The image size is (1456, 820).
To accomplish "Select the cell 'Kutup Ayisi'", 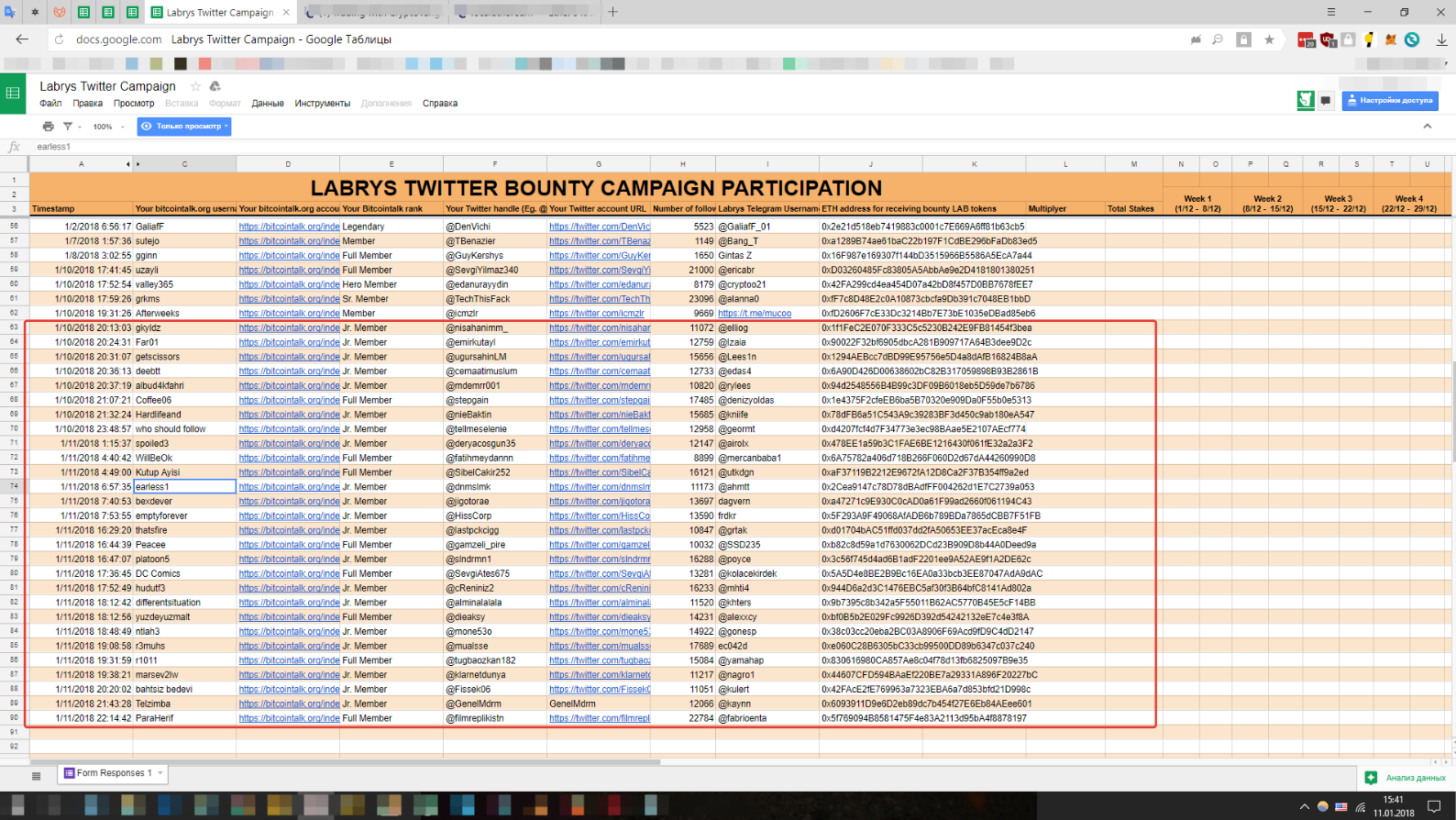I will (x=184, y=472).
